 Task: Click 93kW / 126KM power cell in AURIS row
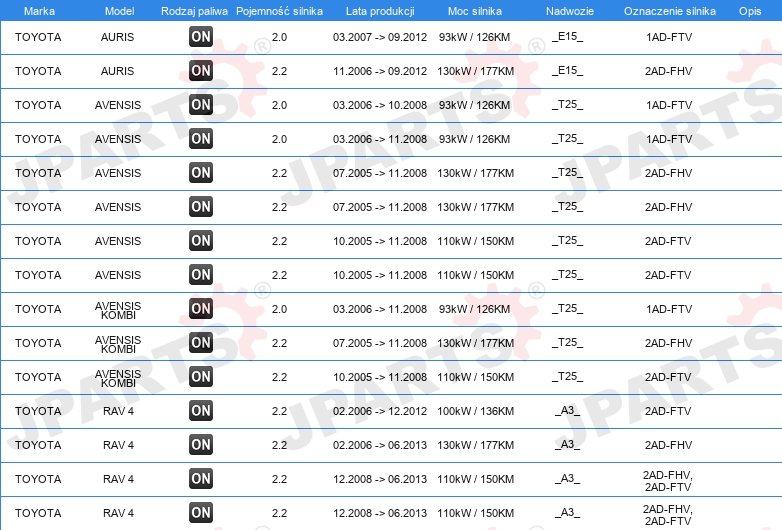474,37
